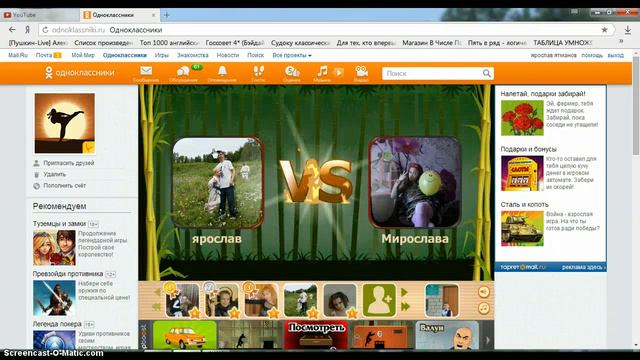The height and width of the screenshot is (360, 640).
Task: Click the yellow car game banner
Action: pos(184,335)
